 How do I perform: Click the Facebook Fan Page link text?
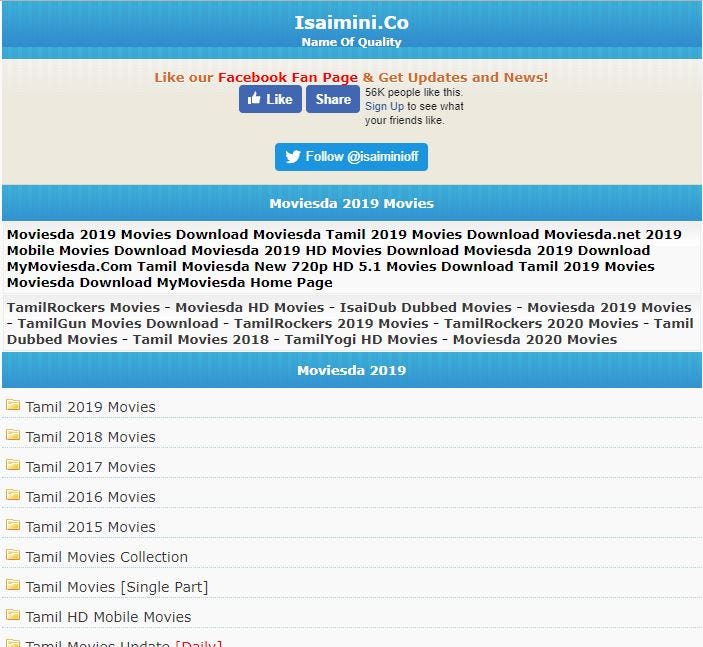pos(288,78)
